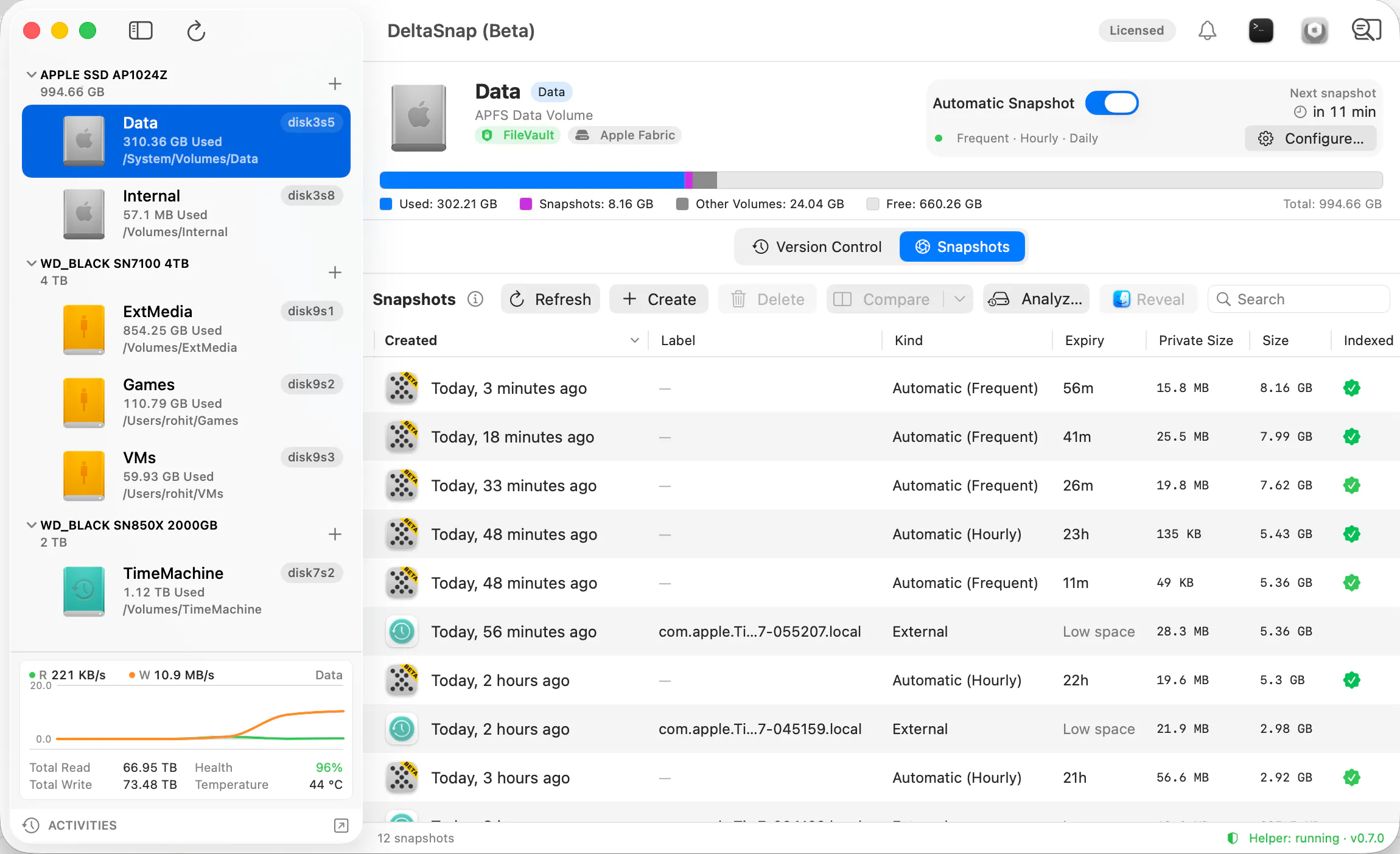Click the disk I/O throughput graph
This screenshot has width=1400, height=854.
tap(186, 712)
